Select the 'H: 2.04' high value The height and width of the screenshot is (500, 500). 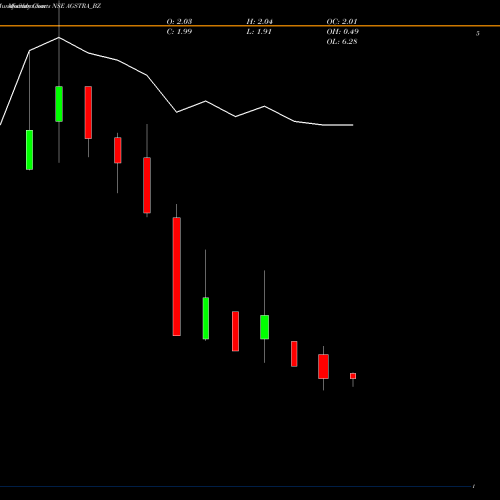point(259,22)
